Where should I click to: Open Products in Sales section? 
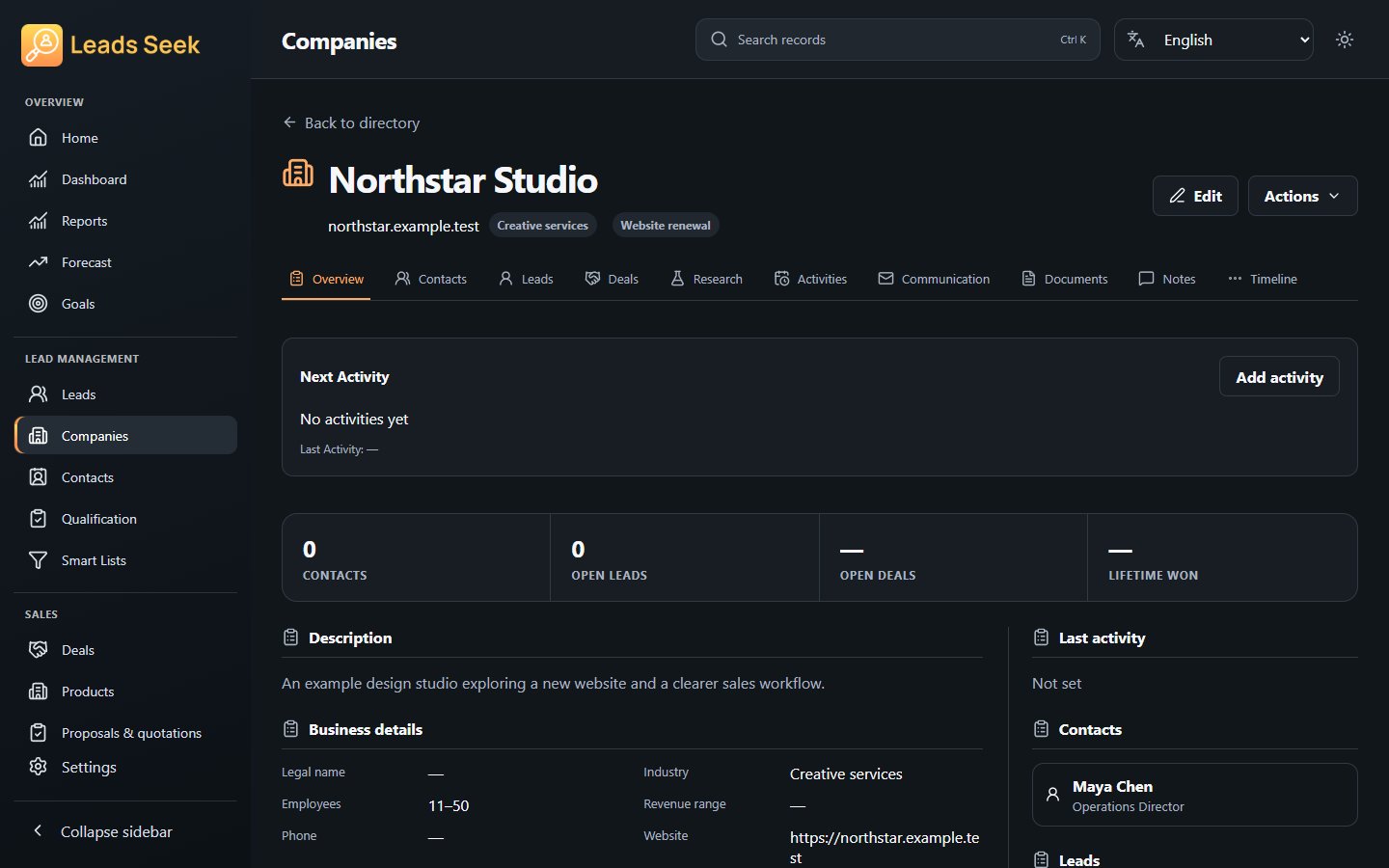(125, 692)
